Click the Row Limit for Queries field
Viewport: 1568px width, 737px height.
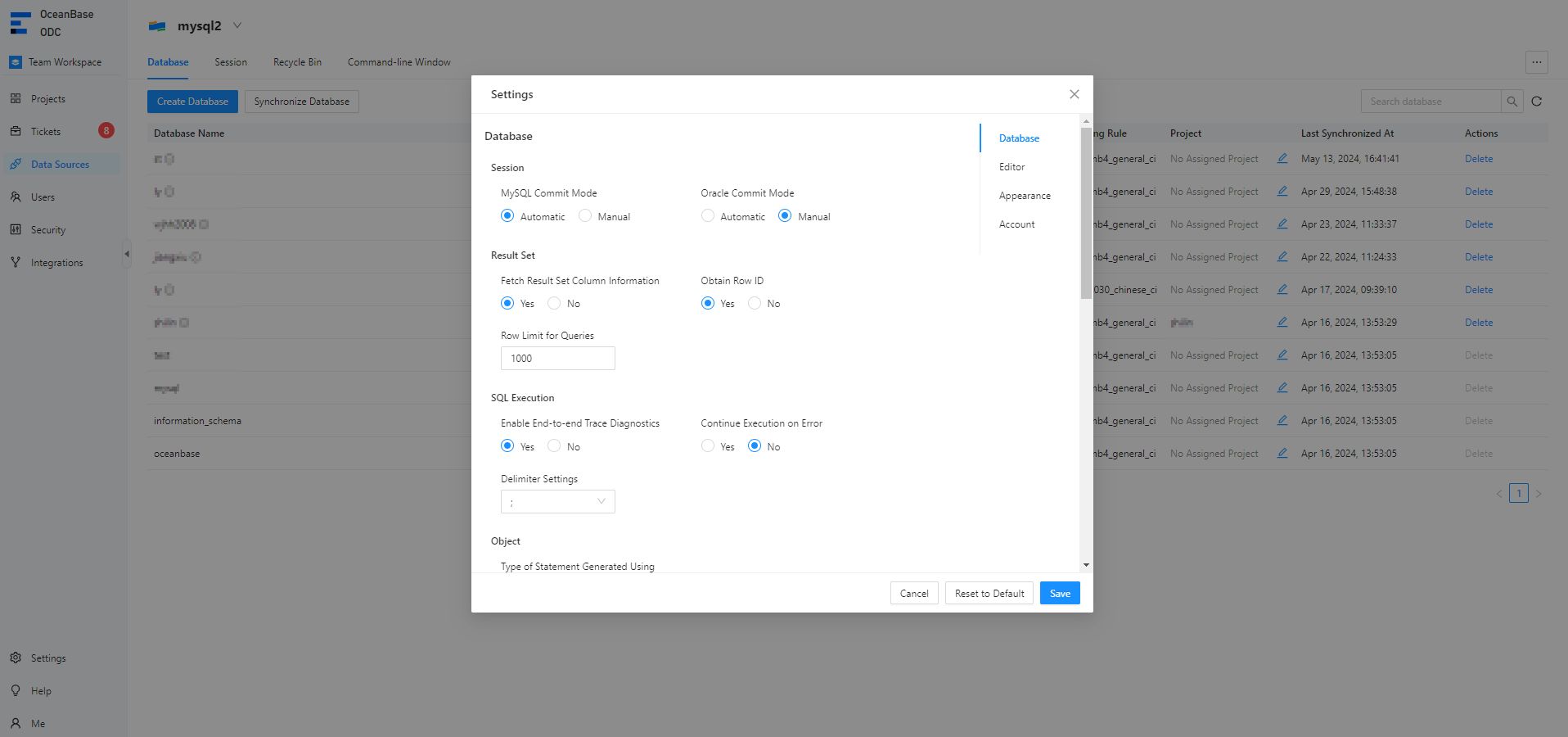(x=557, y=359)
